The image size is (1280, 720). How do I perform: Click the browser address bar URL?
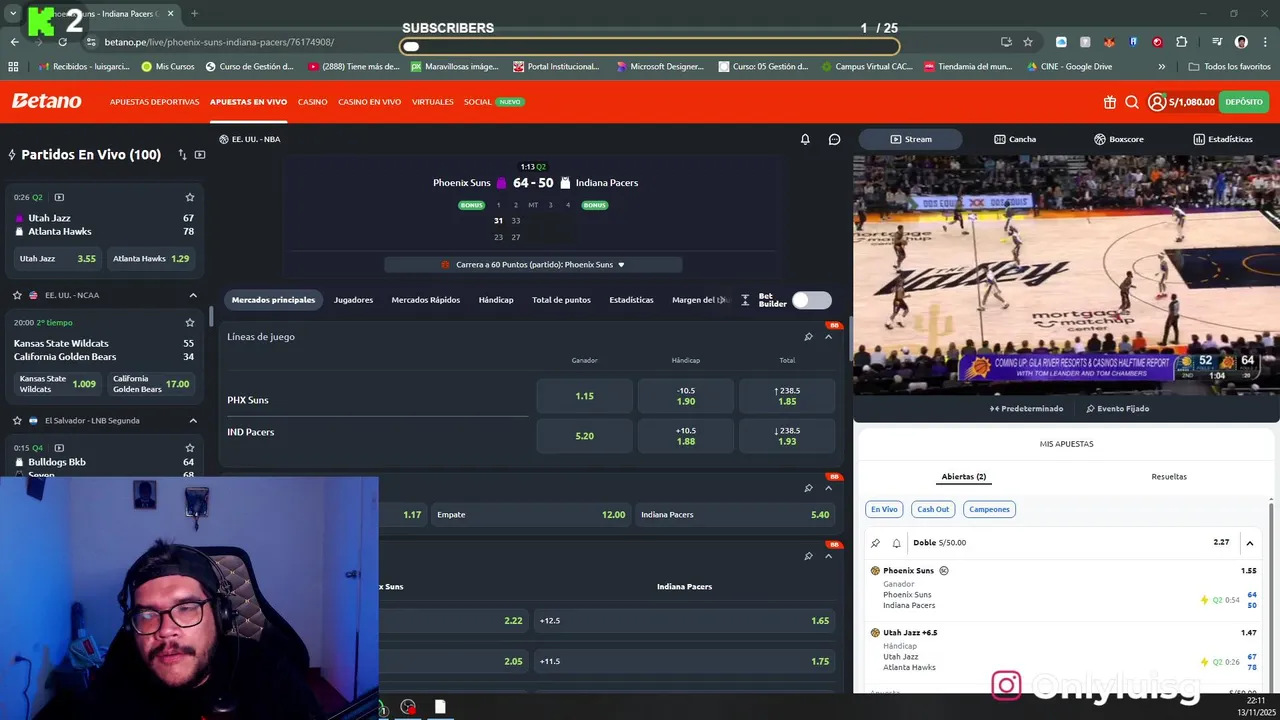pyautogui.click(x=219, y=42)
